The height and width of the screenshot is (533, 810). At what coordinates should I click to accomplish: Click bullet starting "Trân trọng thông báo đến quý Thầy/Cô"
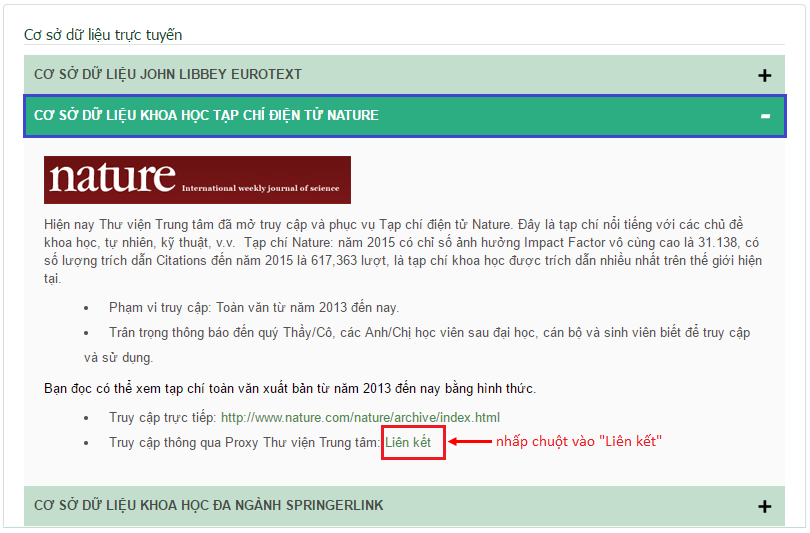tap(417, 344)
